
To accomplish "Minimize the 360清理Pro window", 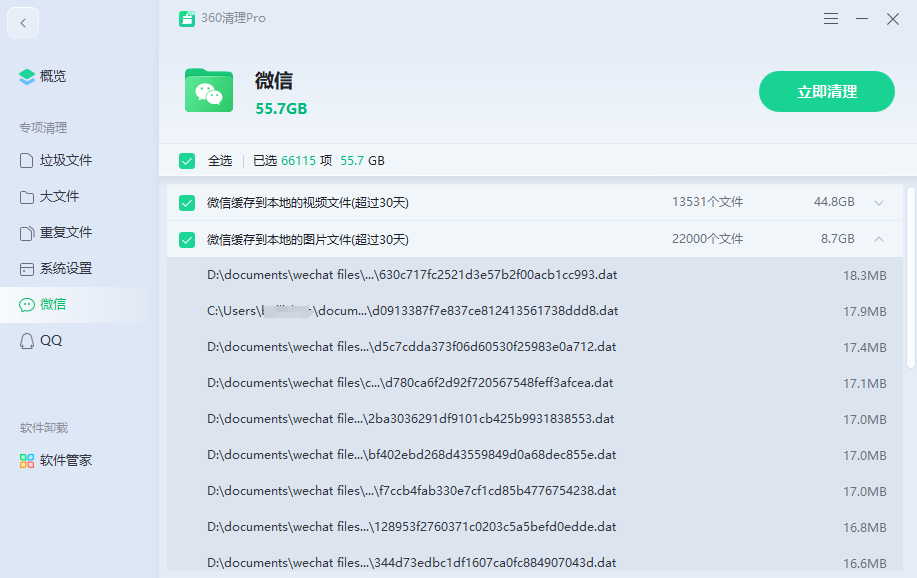I will point(861,19).
